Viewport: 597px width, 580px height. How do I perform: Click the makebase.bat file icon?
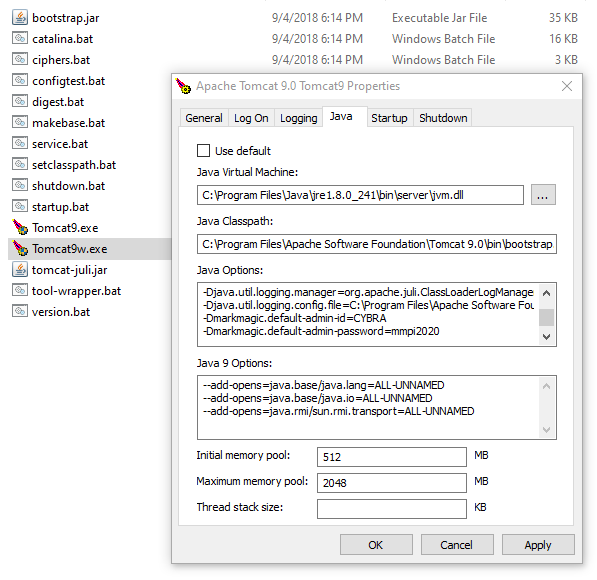pos(20,122)
